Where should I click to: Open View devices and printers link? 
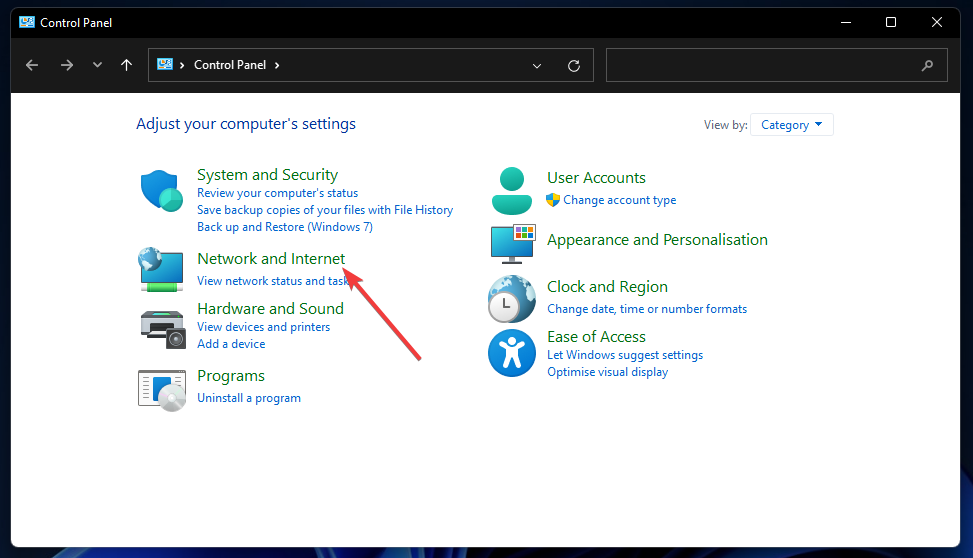263,327
